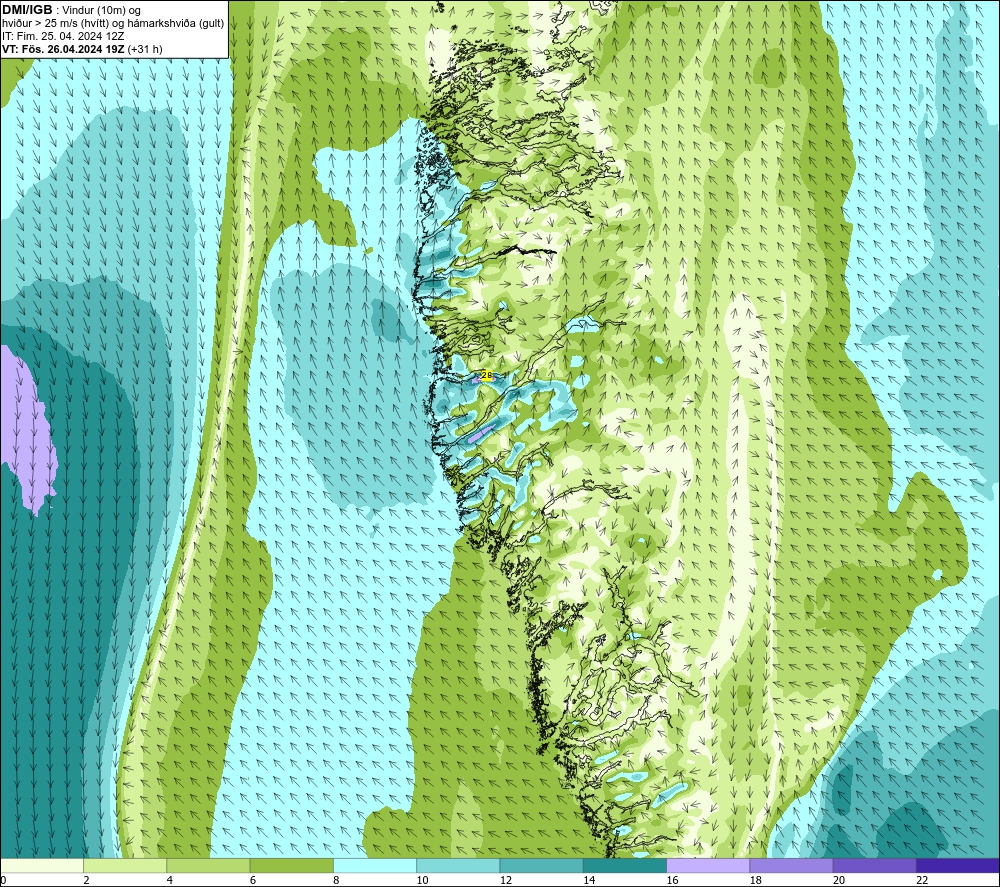This screenshot has width=1000, height=887.
Task: Click the legend scale label '14'
Action: coord(589,880)
